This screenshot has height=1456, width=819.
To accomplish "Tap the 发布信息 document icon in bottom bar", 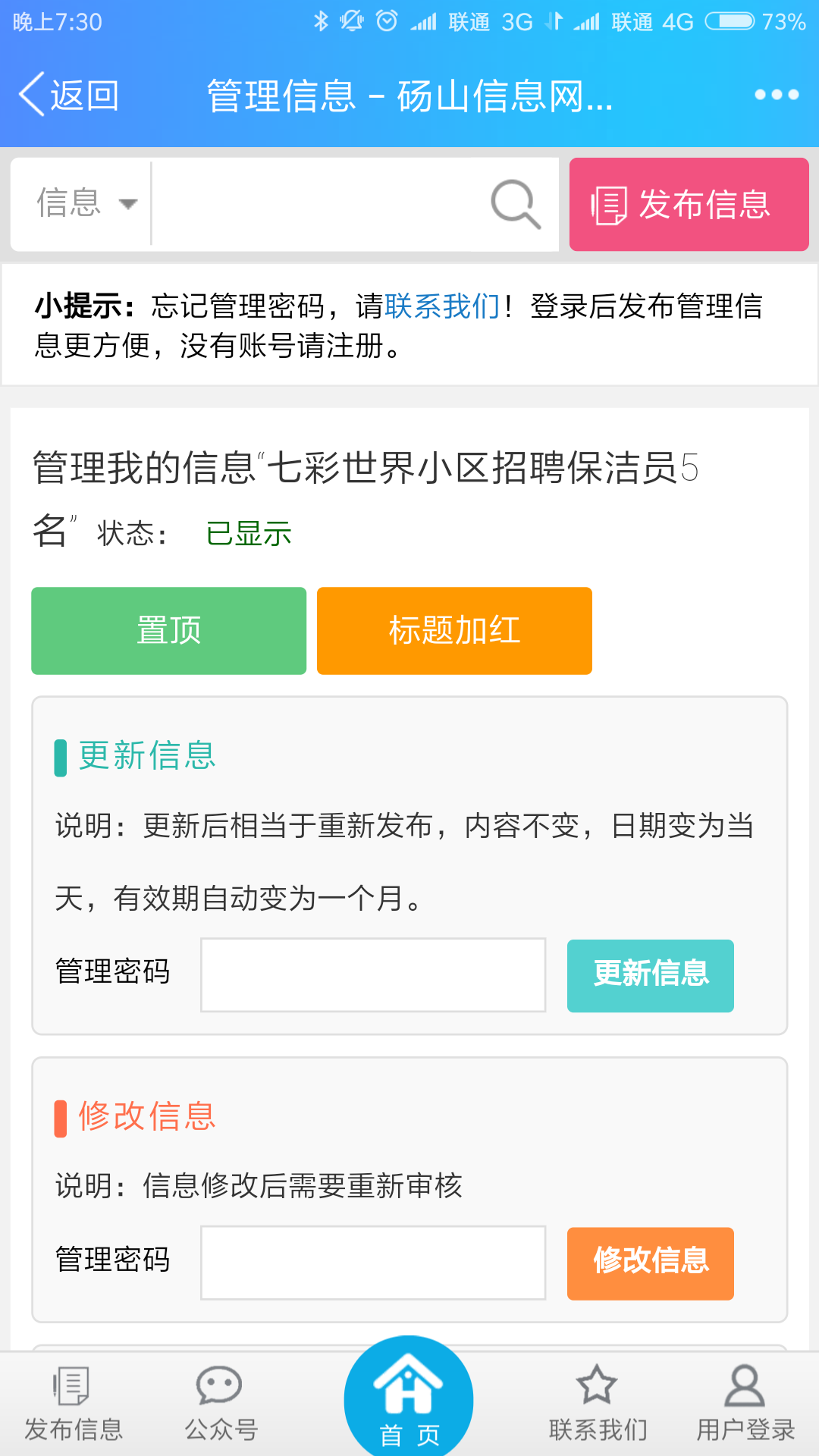I will (72, 1385).
